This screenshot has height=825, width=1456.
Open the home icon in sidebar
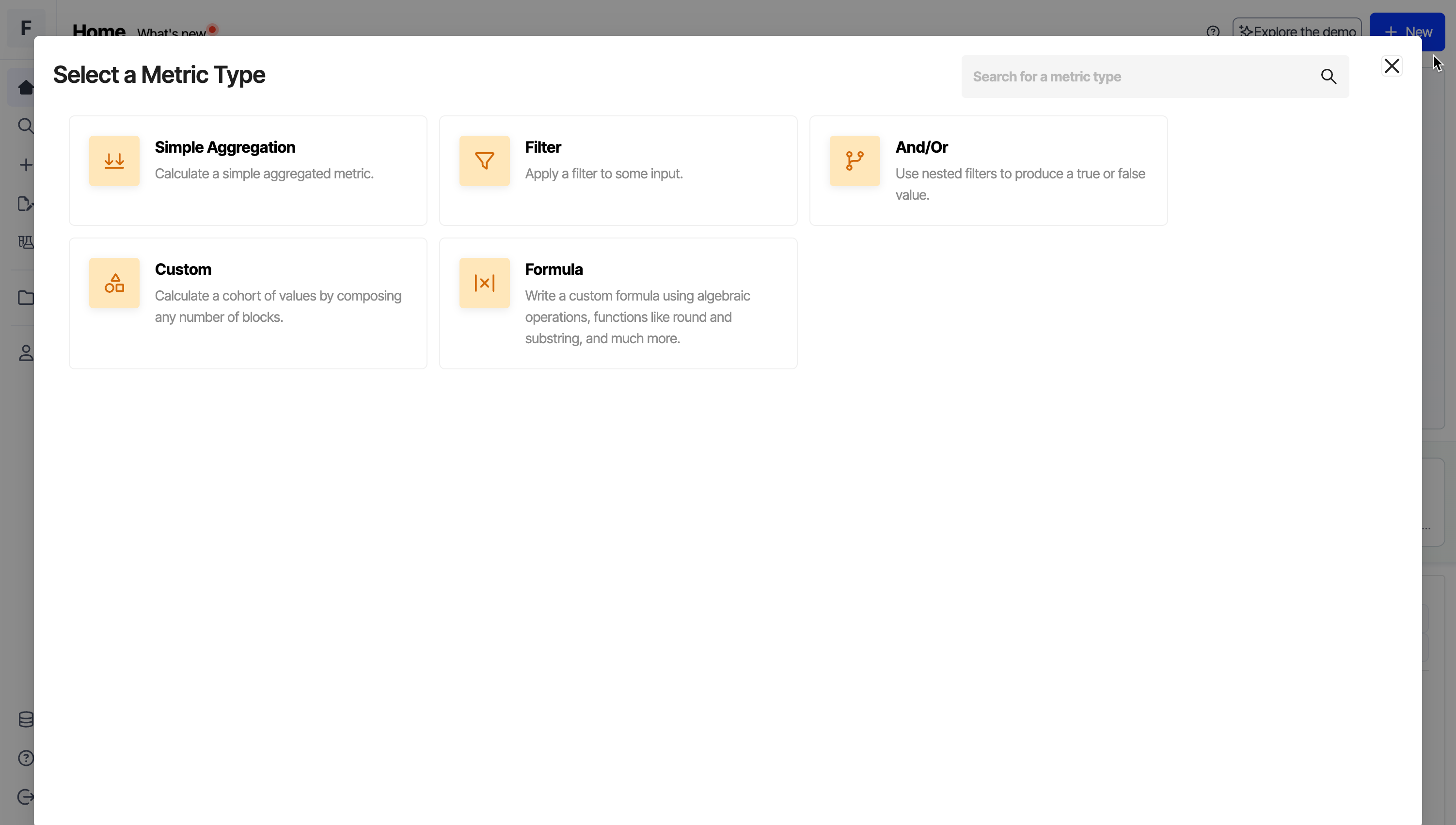coord(25,87)
